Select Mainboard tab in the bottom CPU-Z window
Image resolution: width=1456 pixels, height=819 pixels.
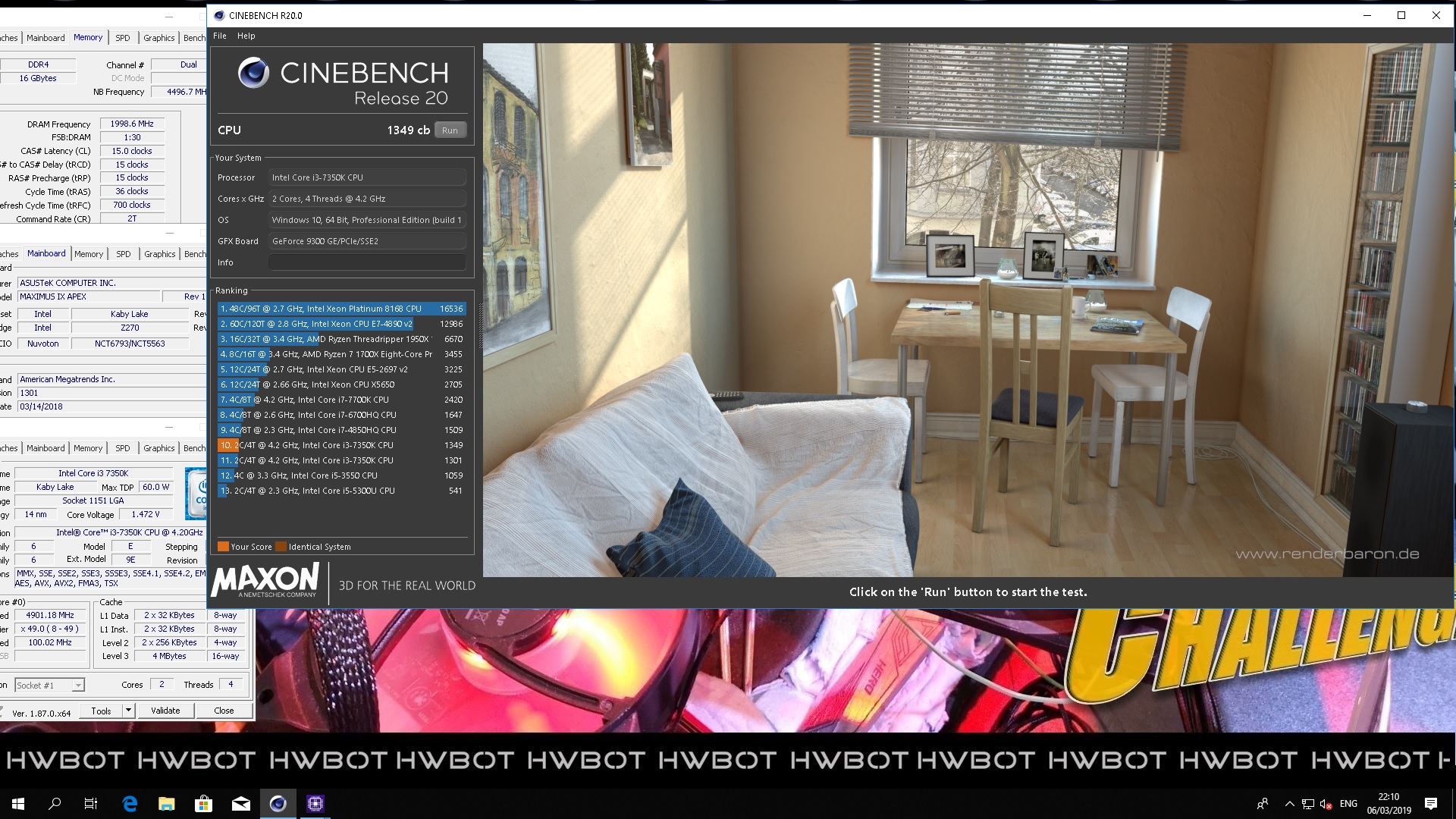coord(45,448)
